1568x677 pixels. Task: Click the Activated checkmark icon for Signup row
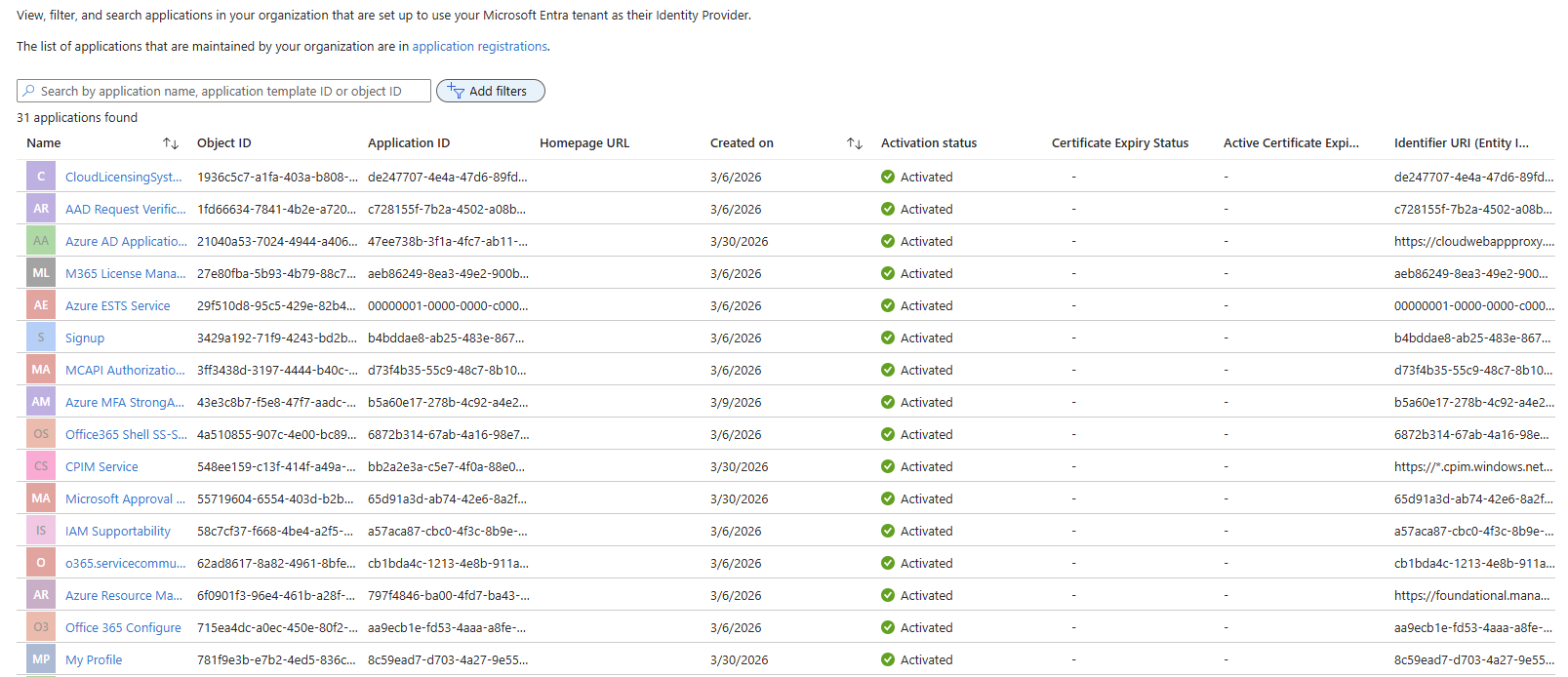click(x=888, y=338)
